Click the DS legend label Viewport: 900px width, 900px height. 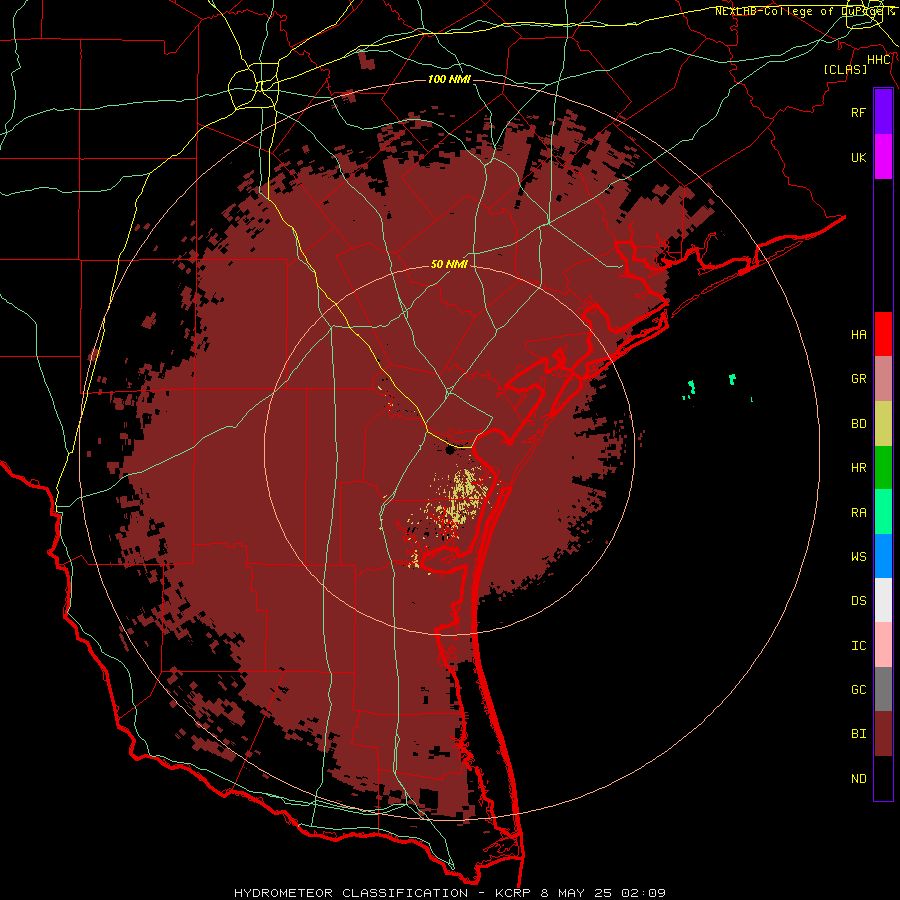click(x=858, y=601)
